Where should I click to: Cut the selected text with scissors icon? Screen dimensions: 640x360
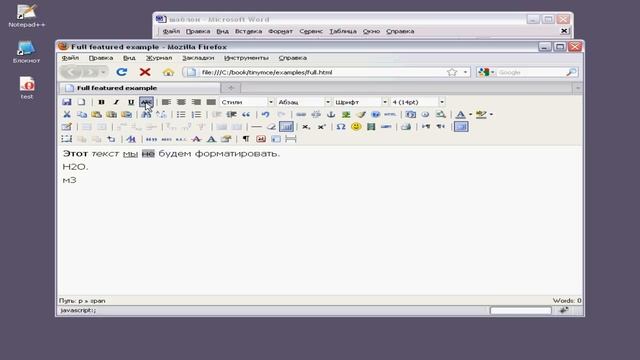point(67,114)
